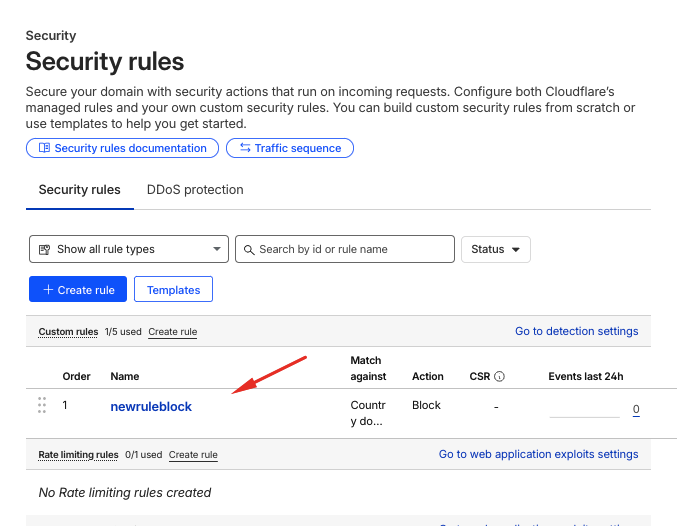
Task: Click the Order column header
Action: click(x=76, y=377)
